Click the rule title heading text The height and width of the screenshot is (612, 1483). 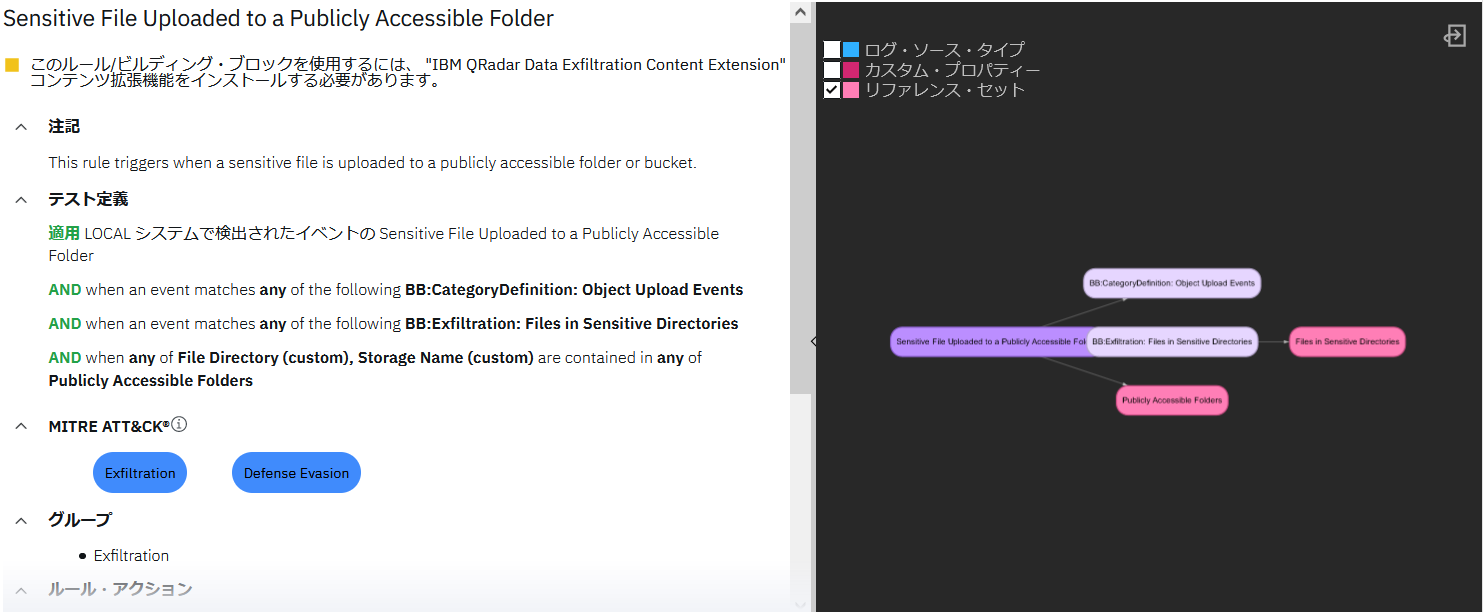point(277,18)
